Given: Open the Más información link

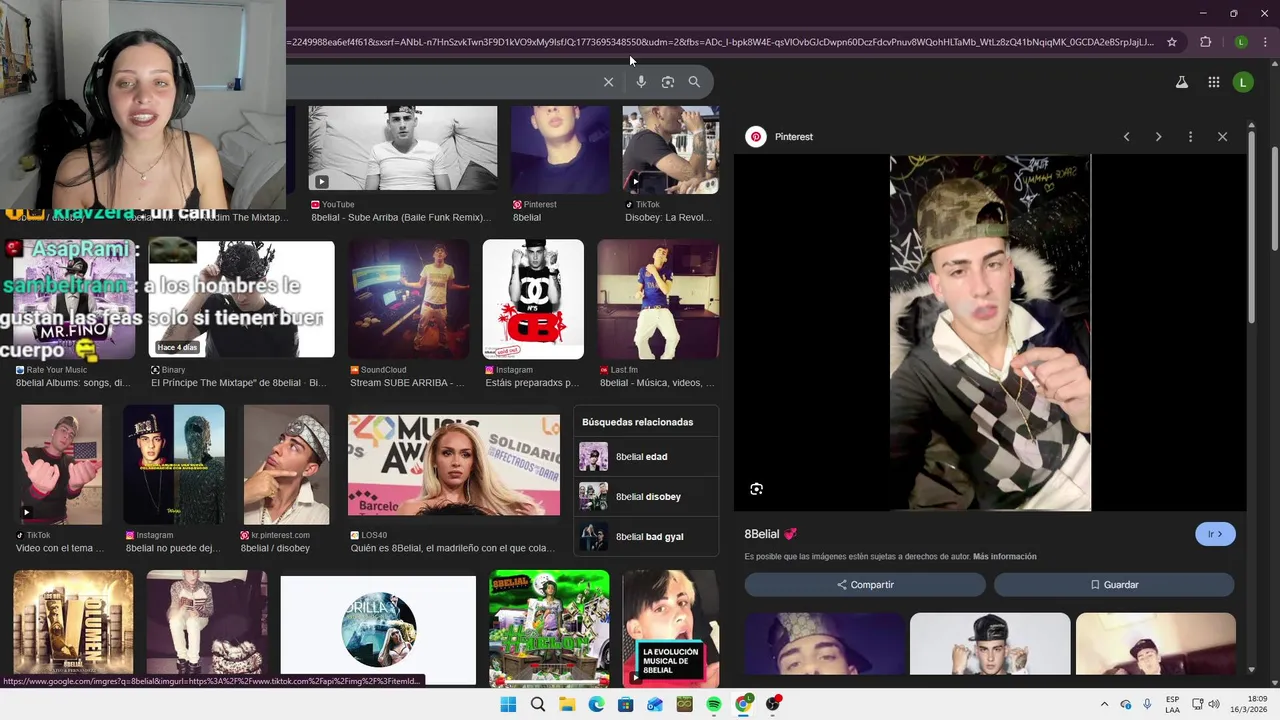Looking at the screenshot, I should point(1004,557).
